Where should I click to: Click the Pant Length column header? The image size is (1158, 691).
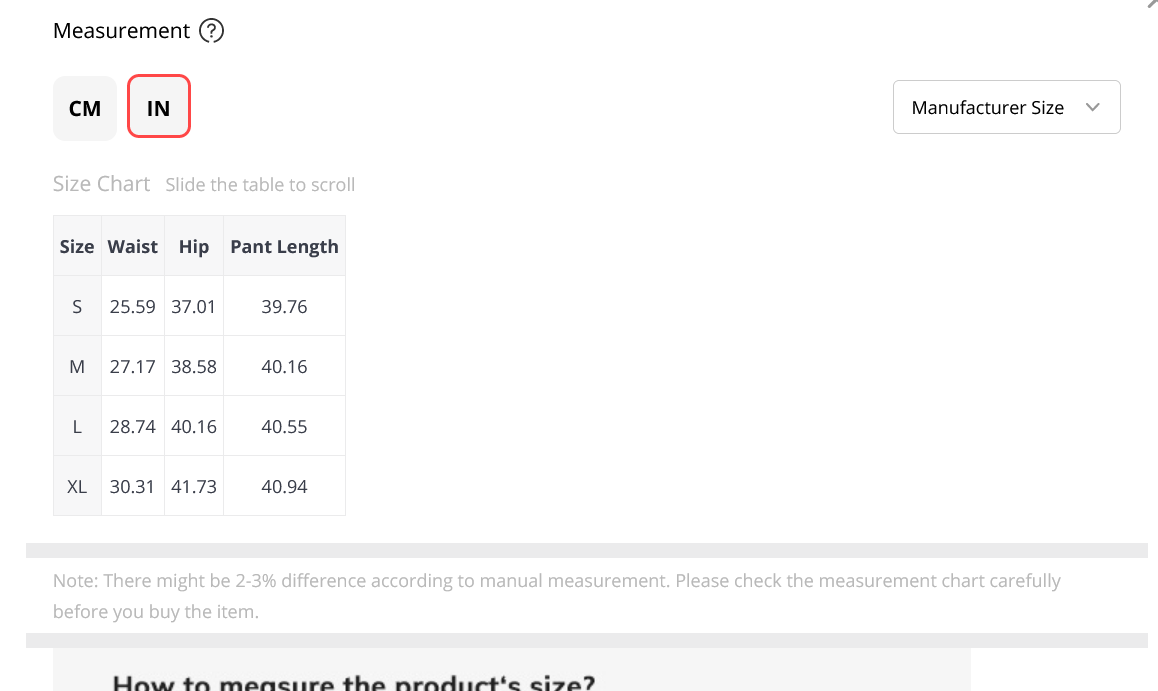click(x=284, y=247)
